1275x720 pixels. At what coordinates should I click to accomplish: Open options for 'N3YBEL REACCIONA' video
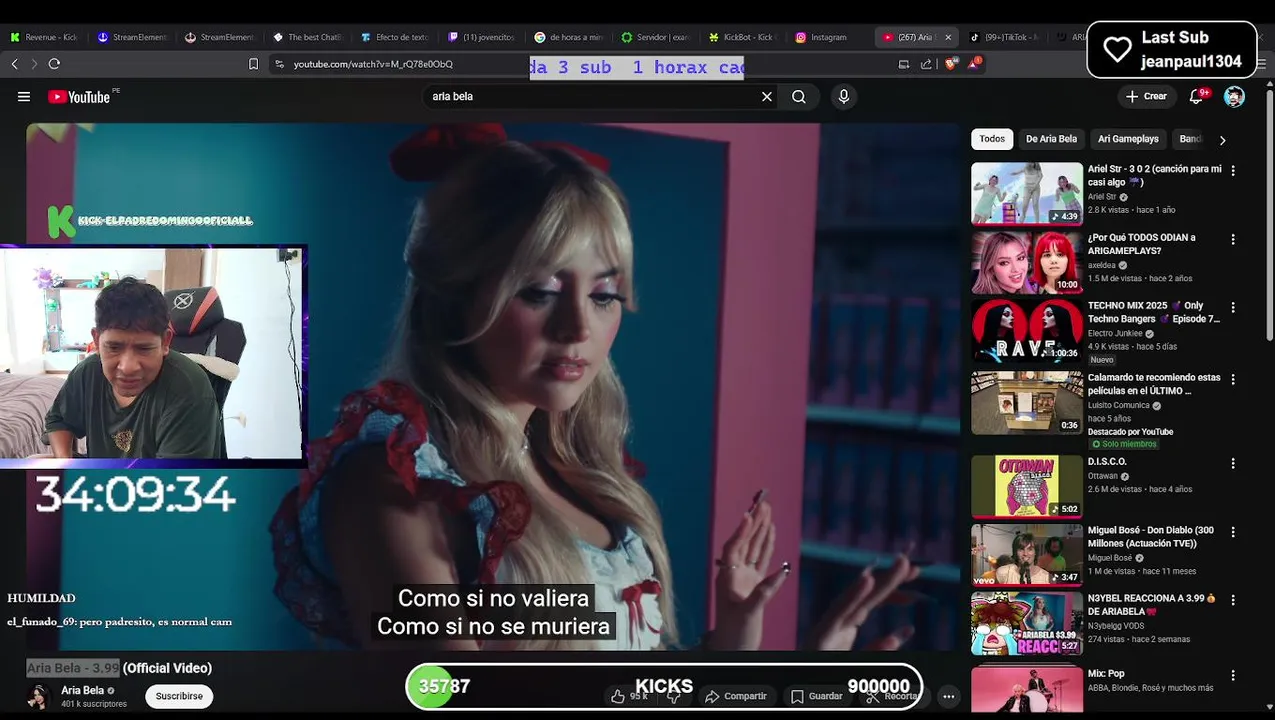pos(1233,600)
